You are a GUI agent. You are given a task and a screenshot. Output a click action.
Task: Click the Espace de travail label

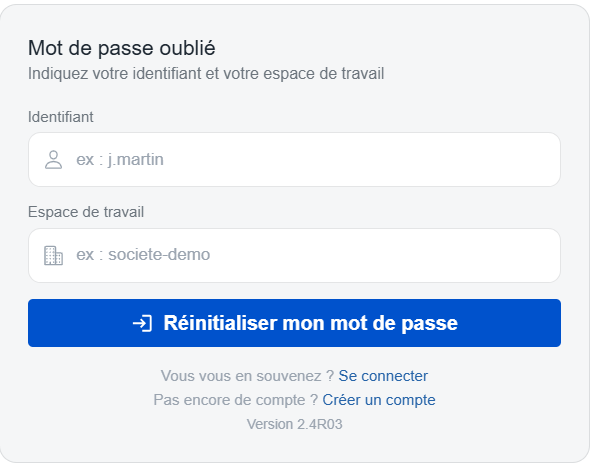point(86,212)
